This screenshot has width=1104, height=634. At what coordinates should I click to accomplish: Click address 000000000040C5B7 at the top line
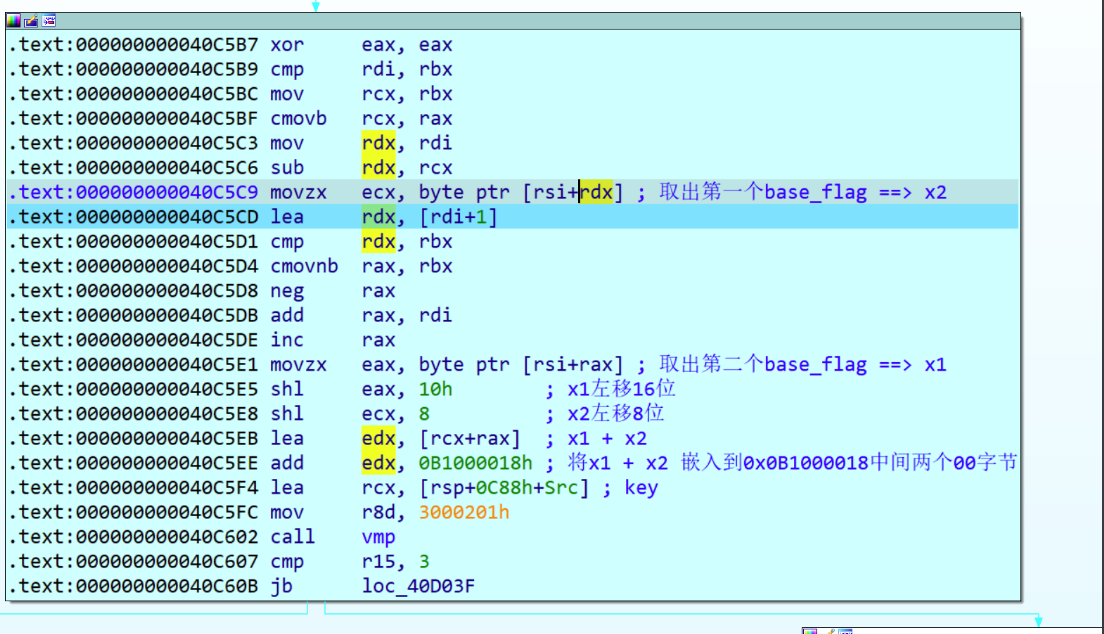click(162, 45)
